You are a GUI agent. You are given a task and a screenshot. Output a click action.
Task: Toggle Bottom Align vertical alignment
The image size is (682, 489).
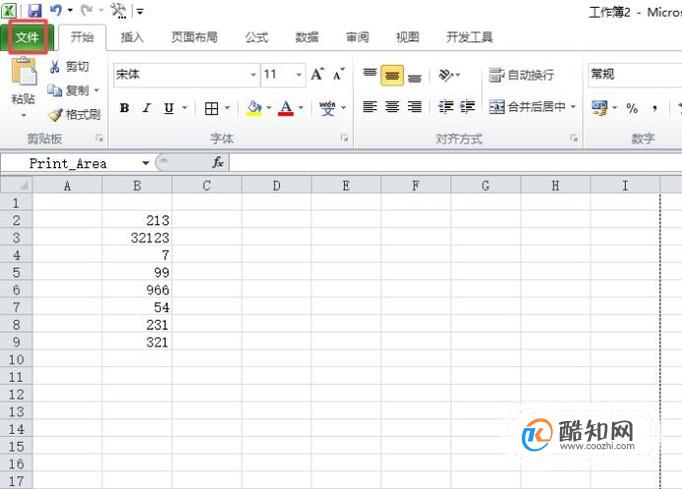point(415,76)
